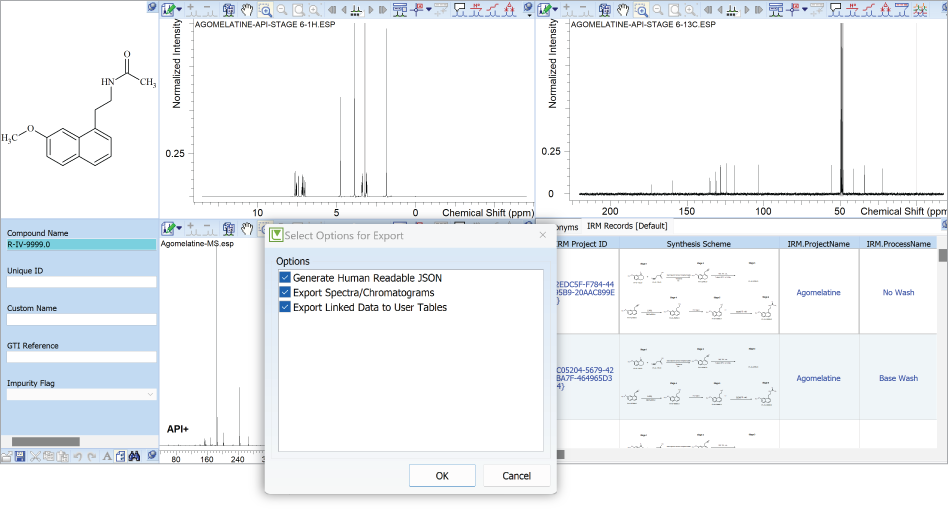Click the scissors cut icon in bottom toolbar

click(x=35, y=456)
